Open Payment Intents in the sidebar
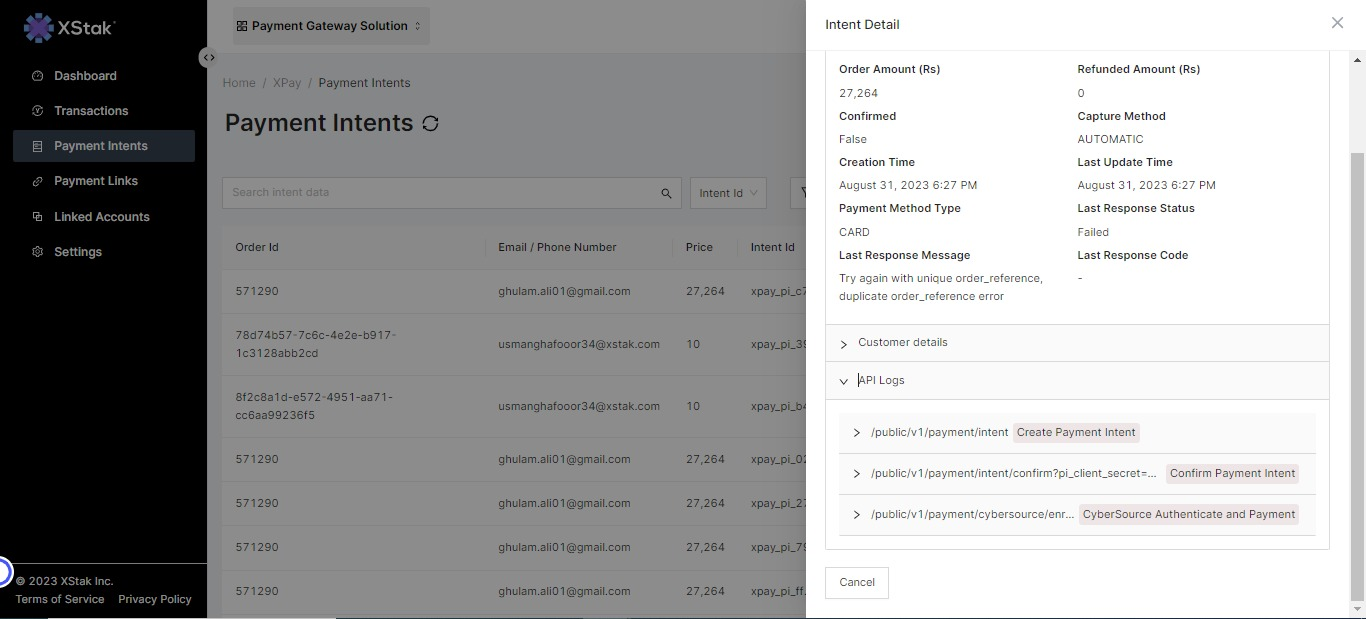Image resolution: width=1366 pixels, height=619 pixels. [101, 146]
